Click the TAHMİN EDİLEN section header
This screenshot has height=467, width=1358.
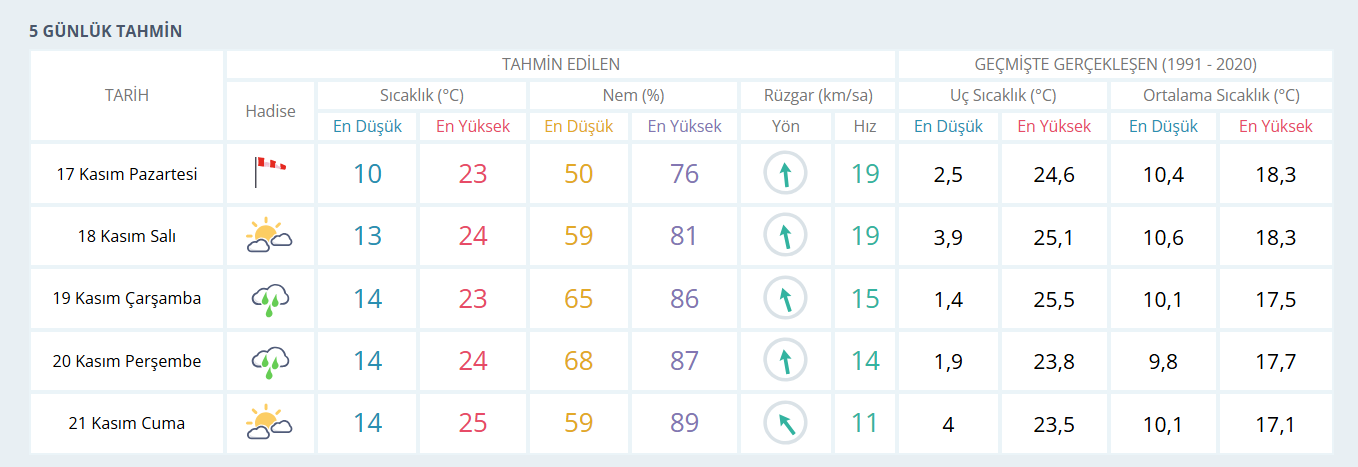560,64
